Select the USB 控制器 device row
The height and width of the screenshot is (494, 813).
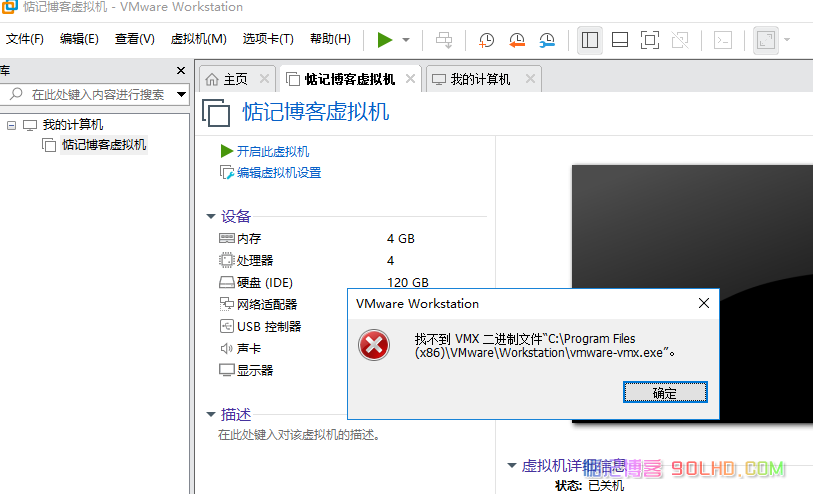[260, 327]
